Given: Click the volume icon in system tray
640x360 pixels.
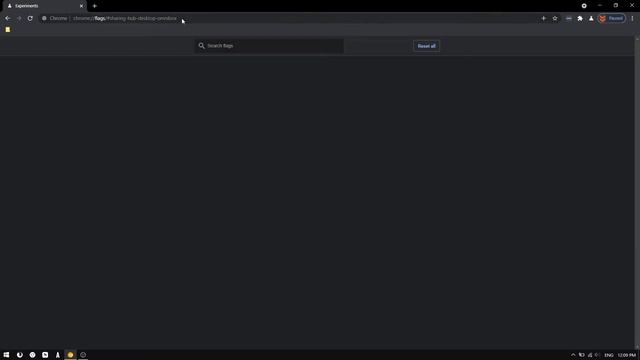Looking at the screenshot, I should point(598,355).
